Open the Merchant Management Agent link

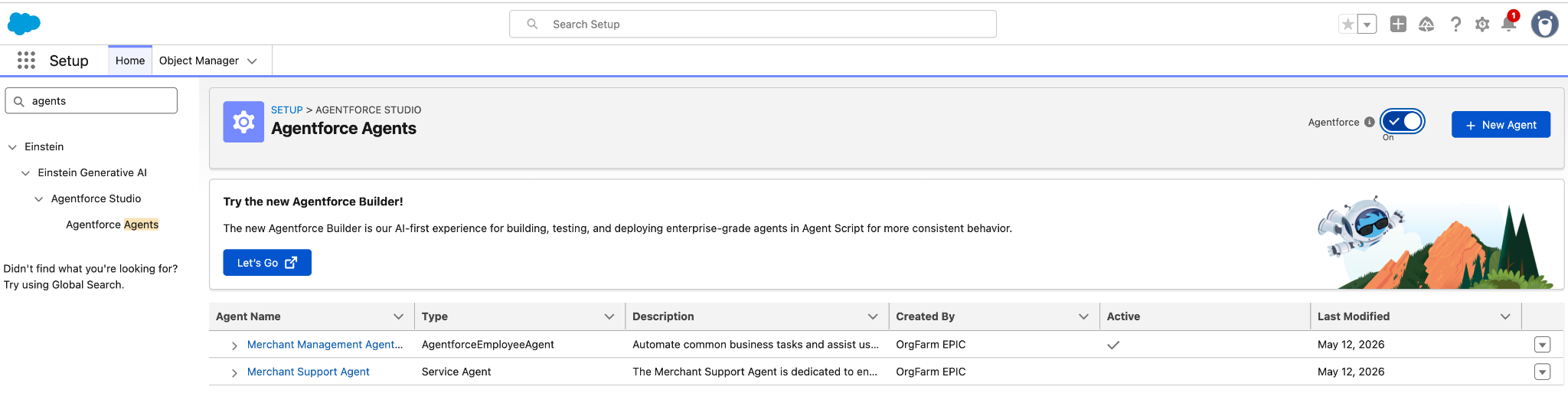[325, 345]
